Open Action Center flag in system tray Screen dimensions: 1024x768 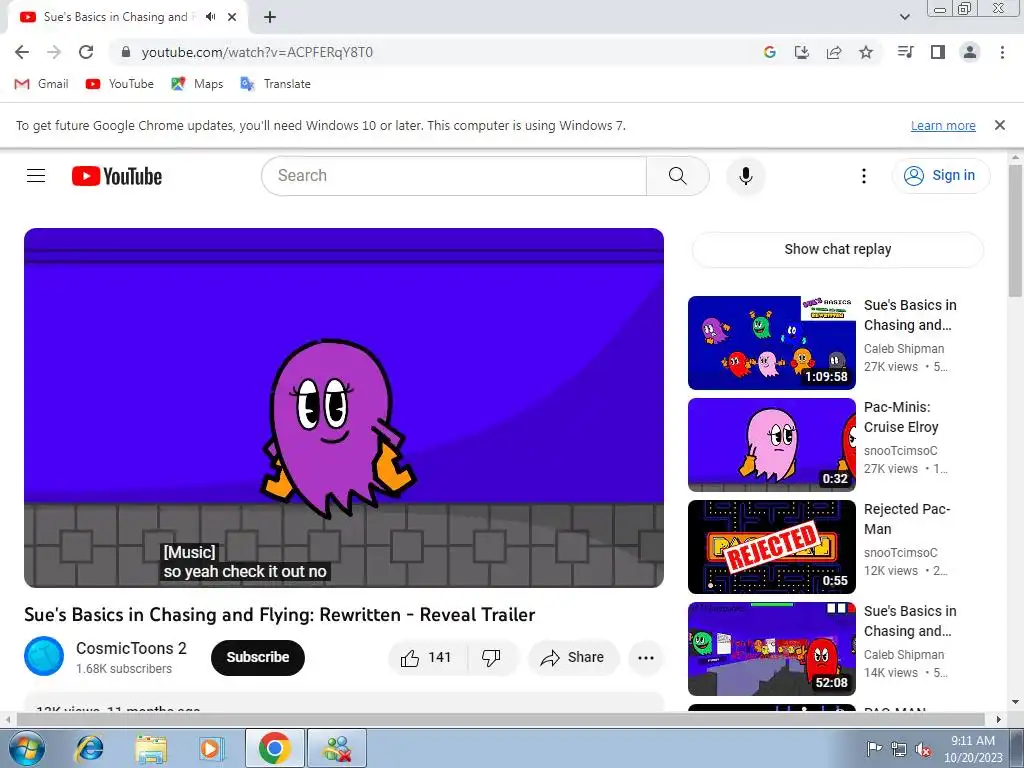(874, 748)
